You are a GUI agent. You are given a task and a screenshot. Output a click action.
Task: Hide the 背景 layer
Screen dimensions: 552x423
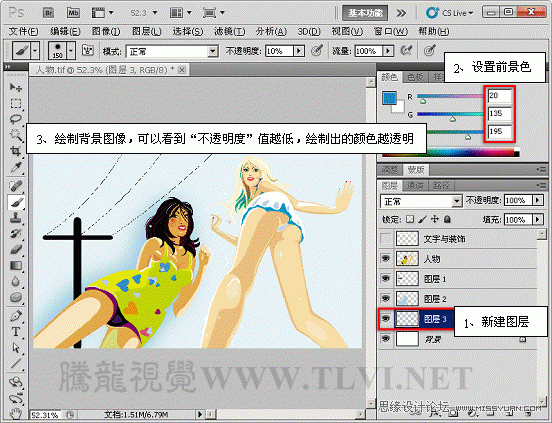pos(386,339)
